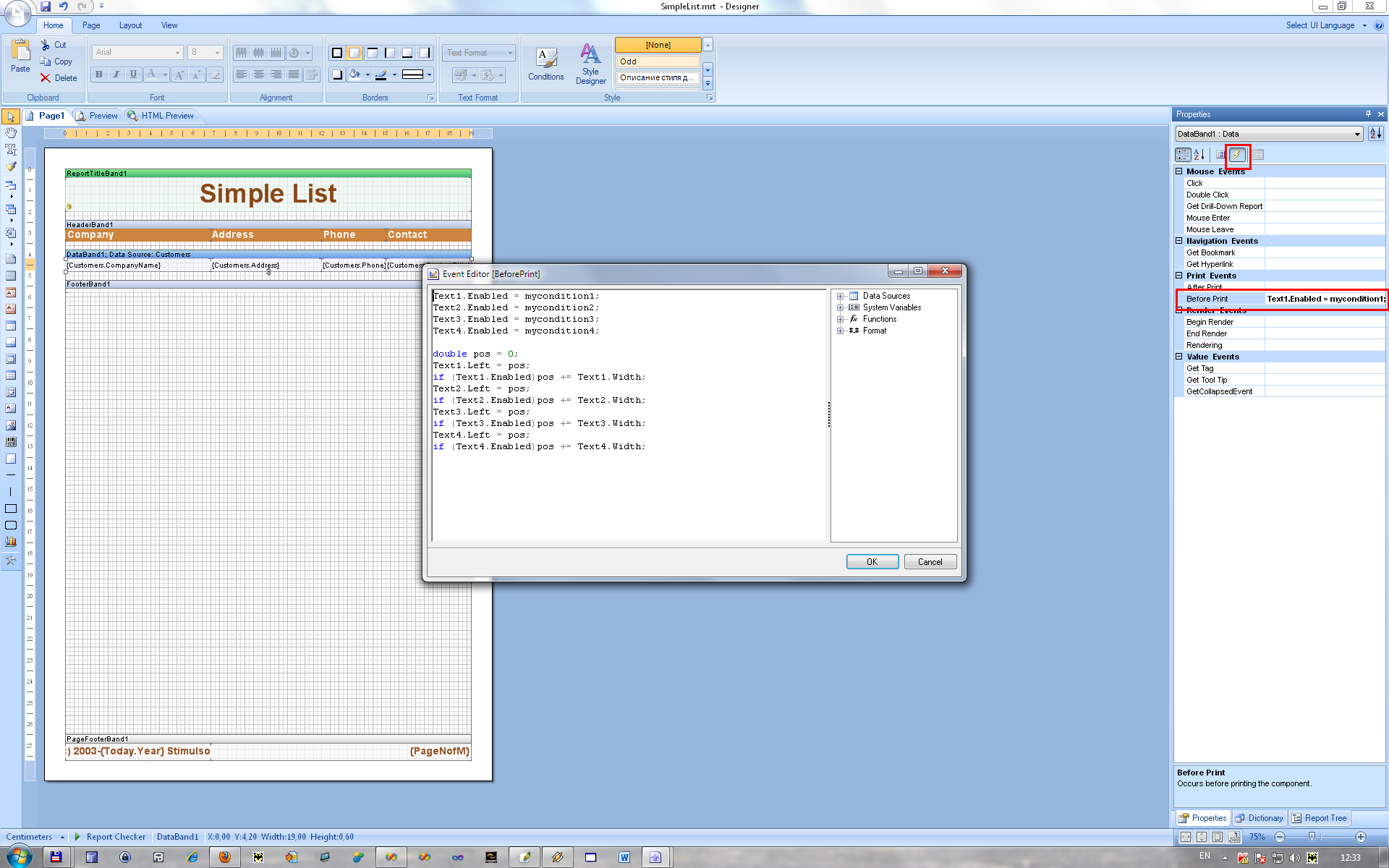Cut the selection with the scissors icon
Screen dimensions: 1389x868
pos(53,45)
